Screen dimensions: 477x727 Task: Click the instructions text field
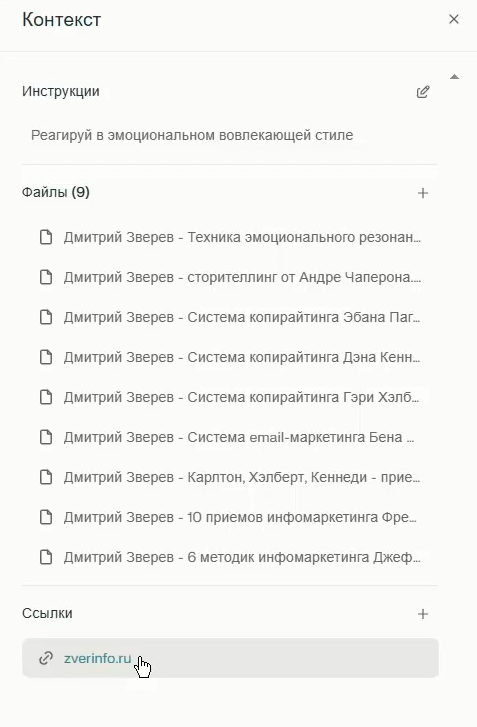(x=230, y=135)
